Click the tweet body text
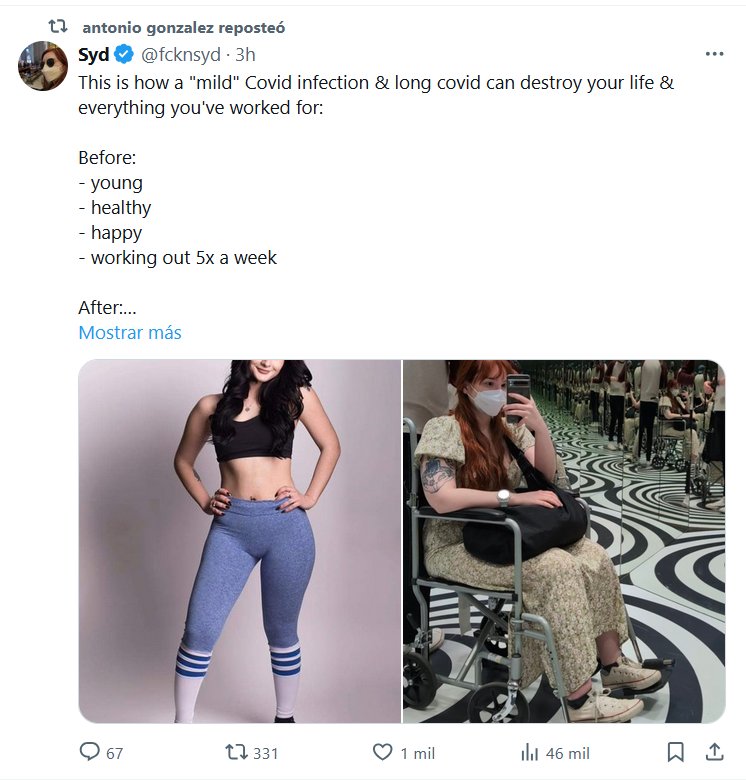 coord(376,95)
